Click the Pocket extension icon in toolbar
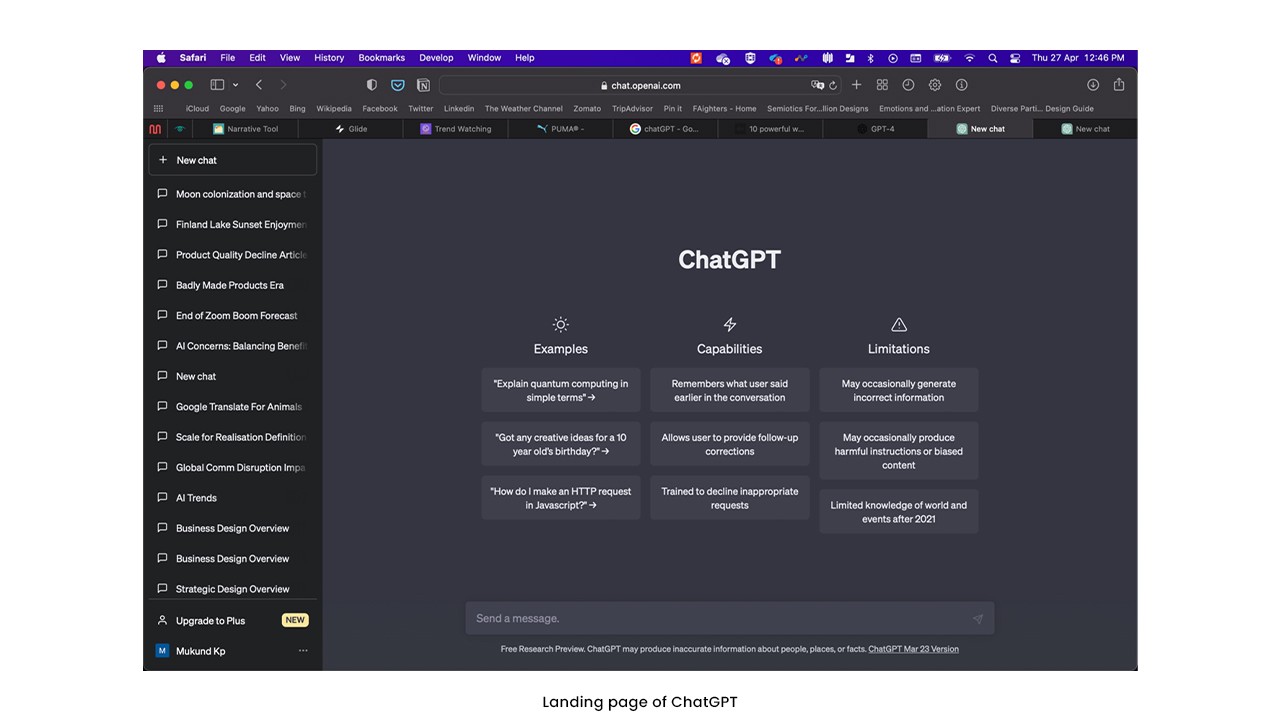Screen dimensions: 1280x720 coord(397,85)
